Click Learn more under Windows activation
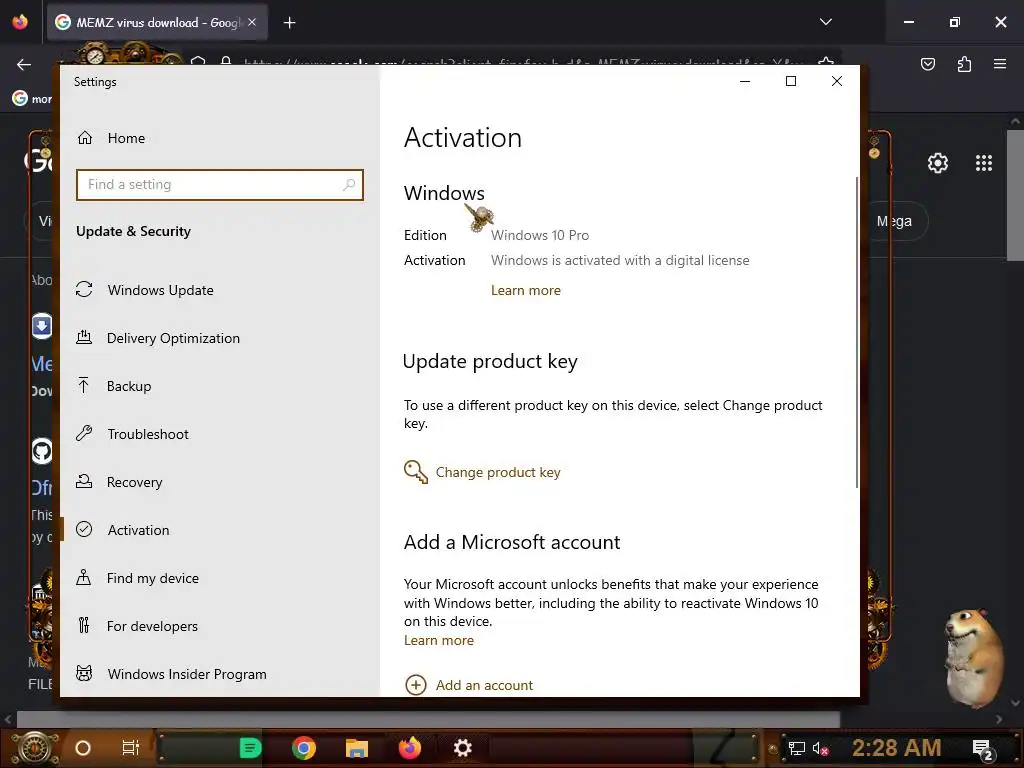The height and width of the screenshot is (768, 1024). [526, 291]
